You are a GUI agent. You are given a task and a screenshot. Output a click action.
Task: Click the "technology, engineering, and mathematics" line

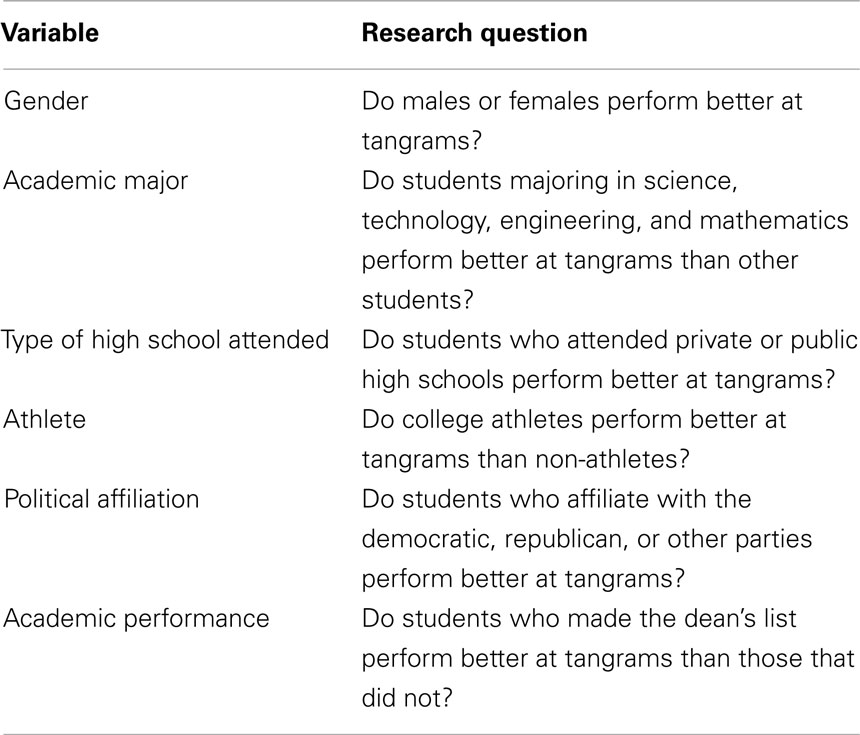point(605,221)
